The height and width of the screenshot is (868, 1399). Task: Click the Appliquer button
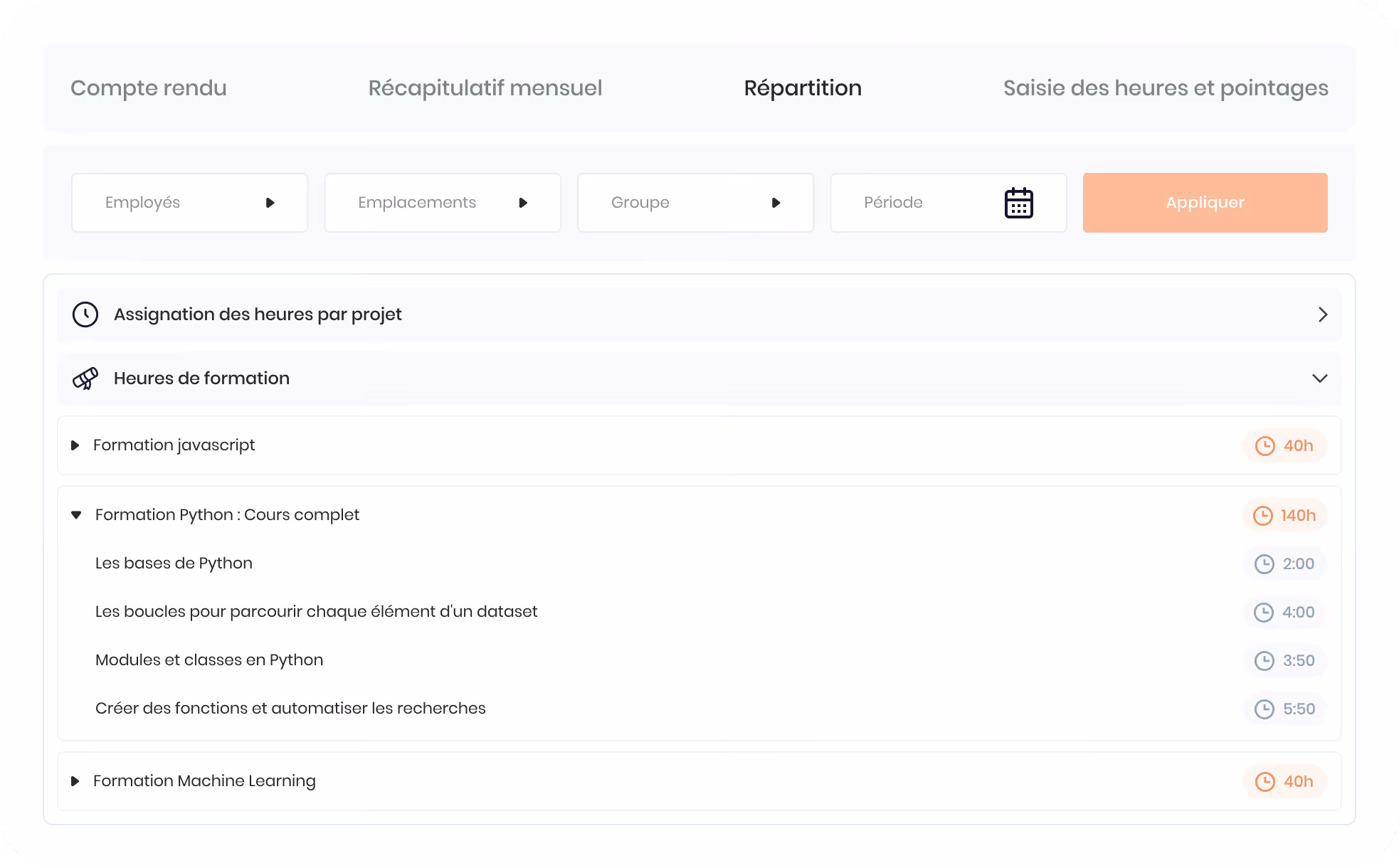(x=1205, y=203)
